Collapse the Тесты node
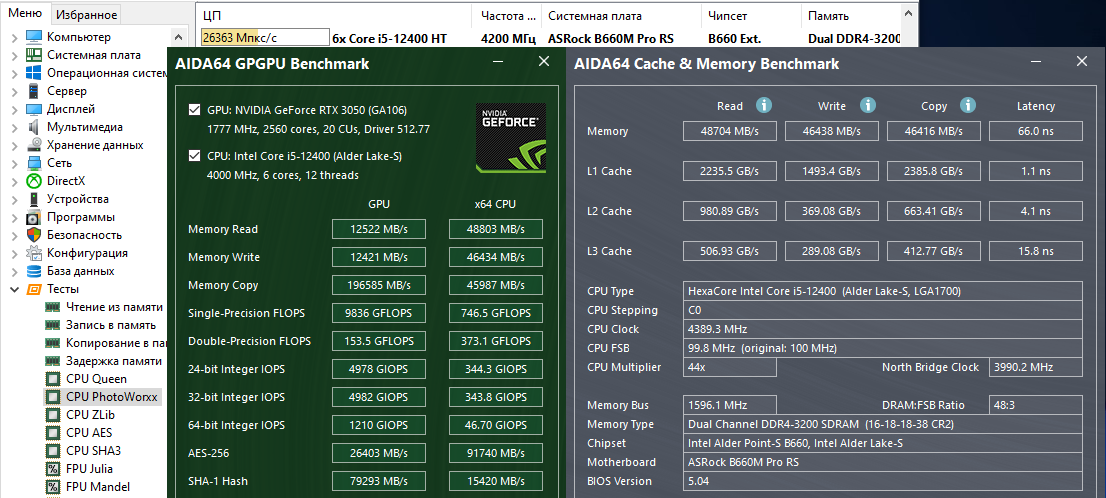The height and width of the screenshot is (498, 1106). point(14,289)
